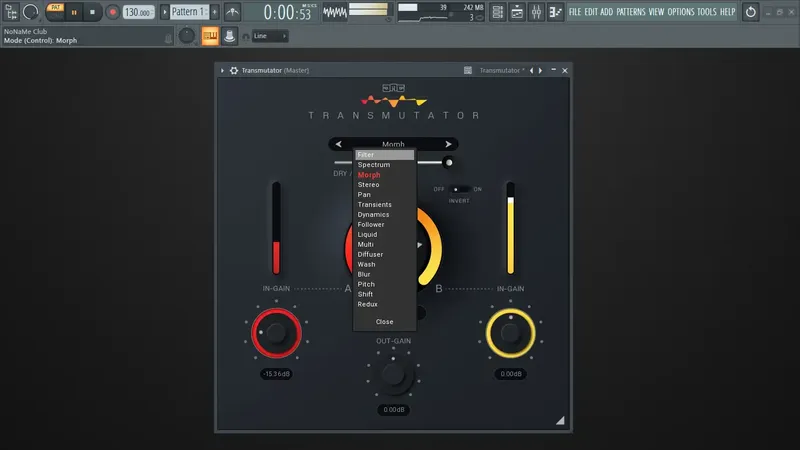
Task: Open the channel rack icon
Action: [x=497, y=12]
